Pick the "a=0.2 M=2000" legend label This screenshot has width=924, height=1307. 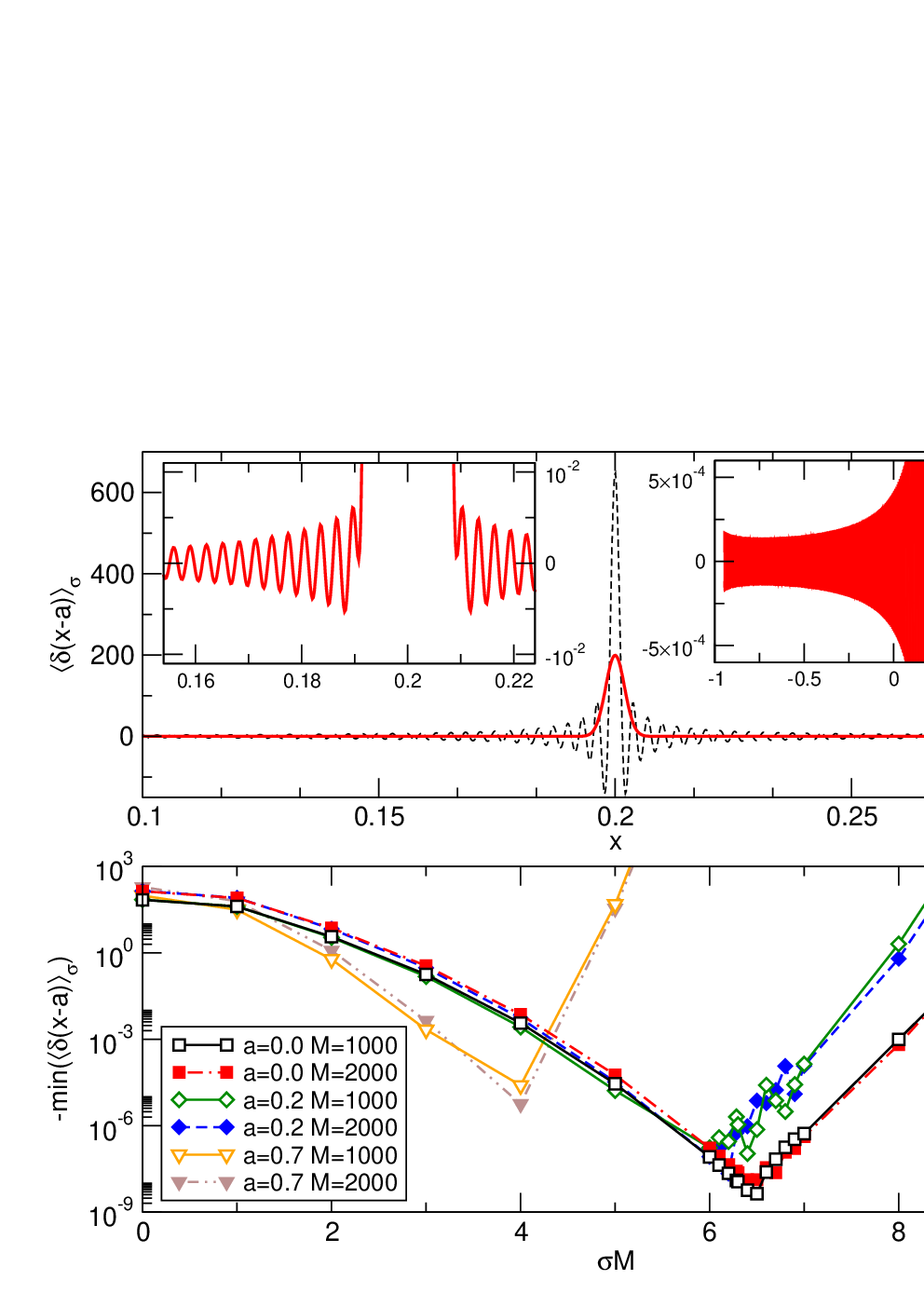320,1128
